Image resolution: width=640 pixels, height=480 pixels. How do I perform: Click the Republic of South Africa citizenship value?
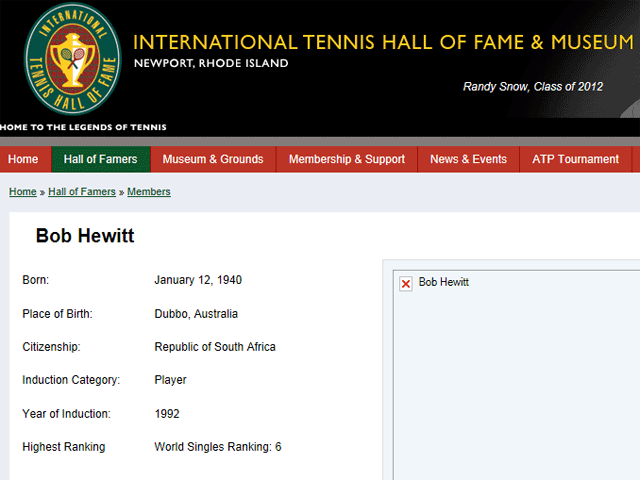point(215,347)
